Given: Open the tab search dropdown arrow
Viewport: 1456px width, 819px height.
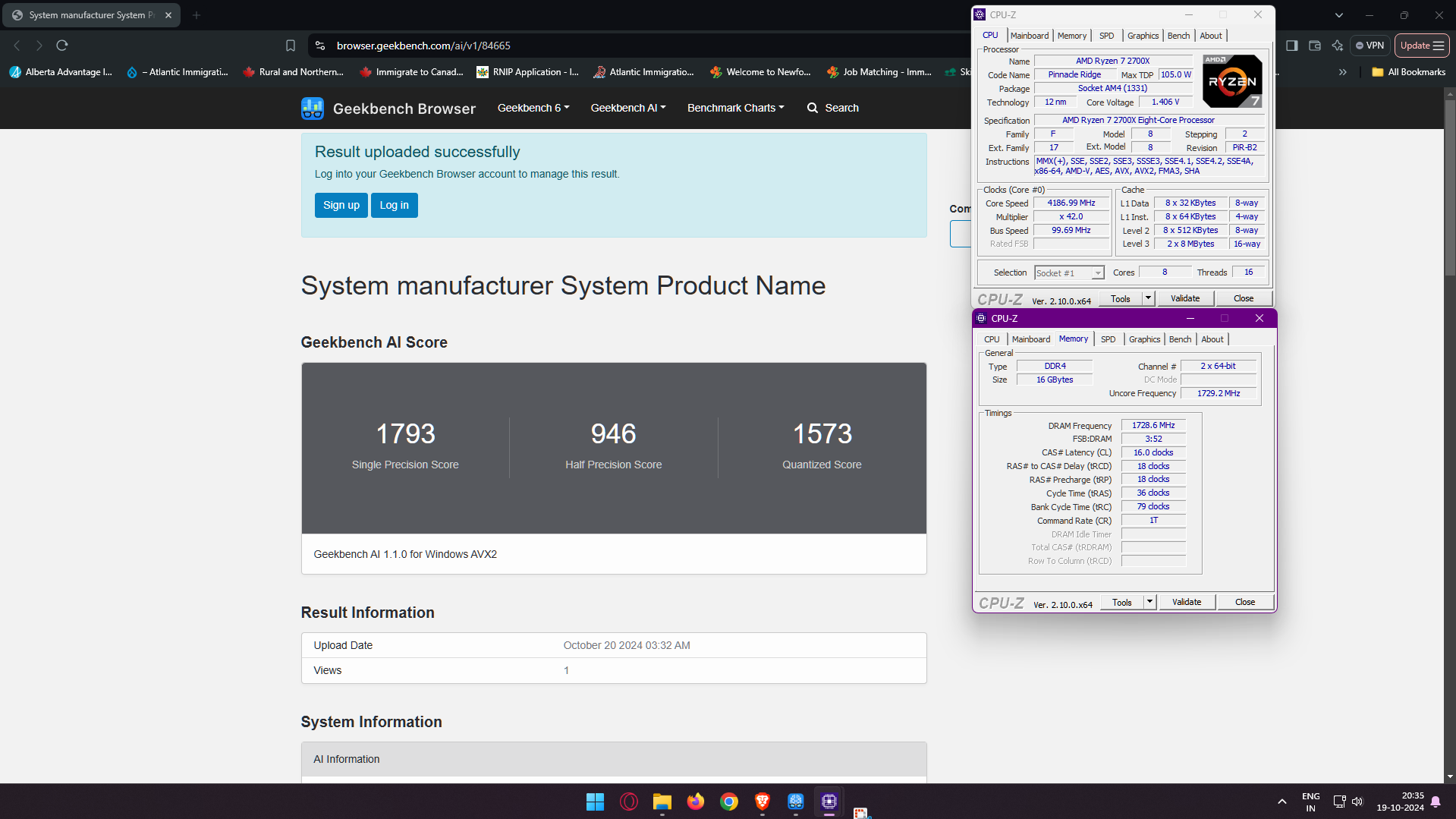Looking at the screenshot, I should pyautogui.click(x=1338, y=15).
